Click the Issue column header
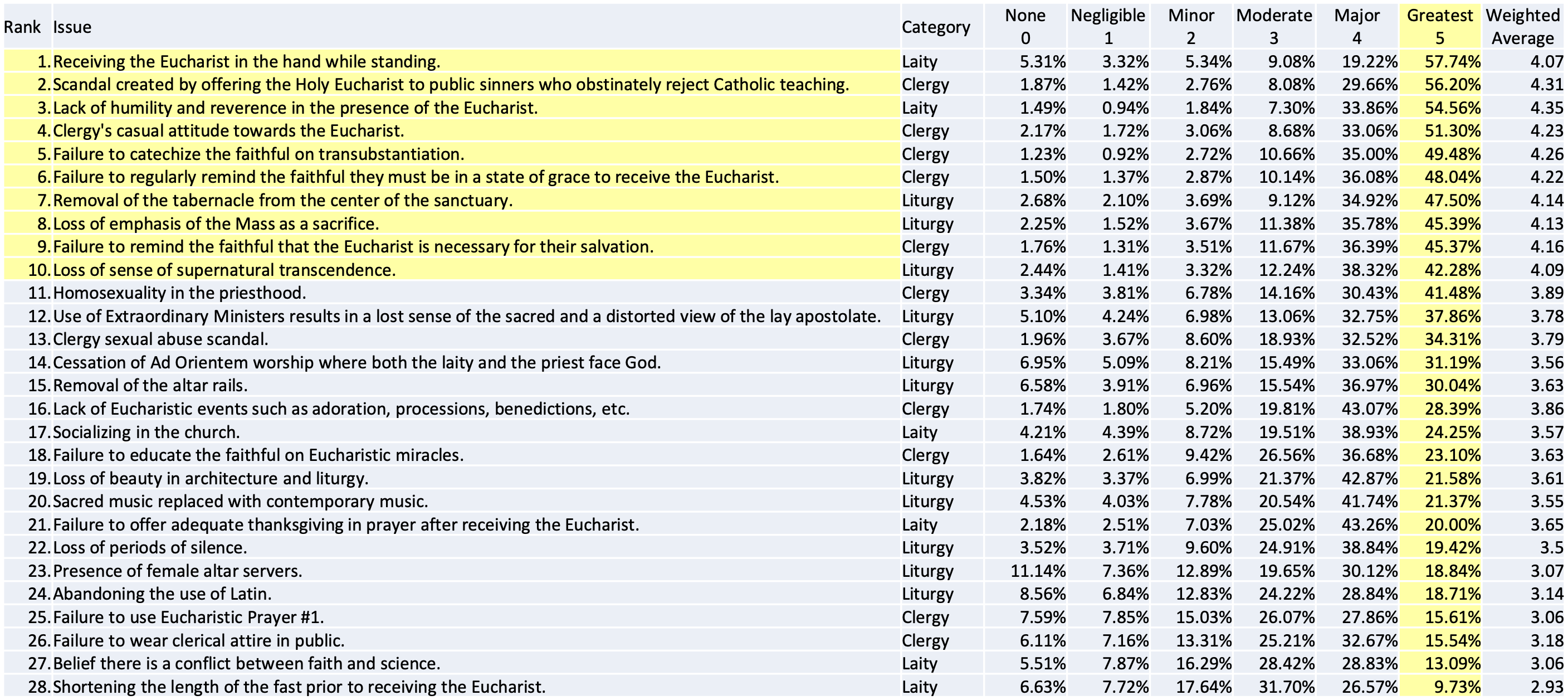 [72, 27]
